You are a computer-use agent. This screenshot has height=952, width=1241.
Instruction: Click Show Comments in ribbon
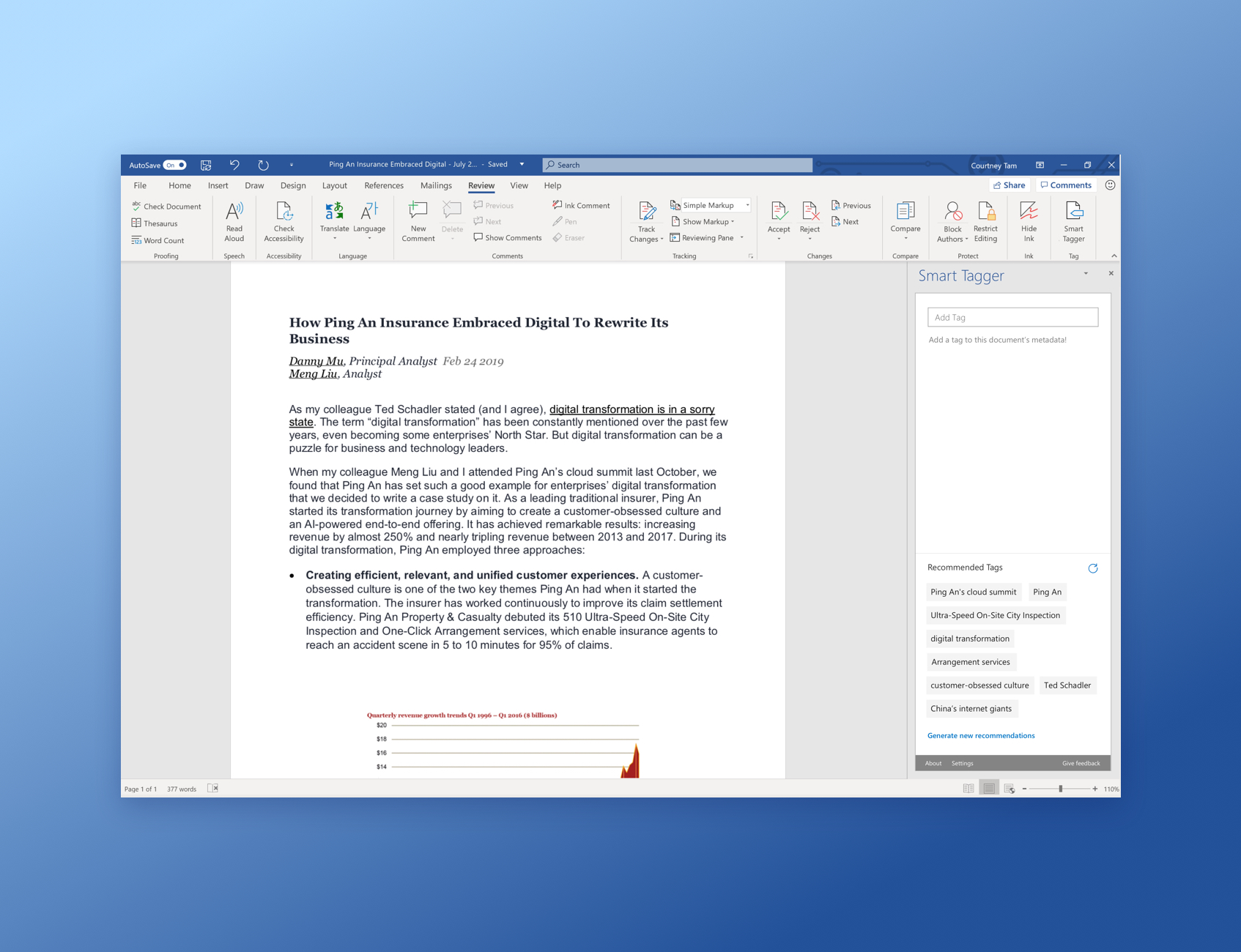508,238
